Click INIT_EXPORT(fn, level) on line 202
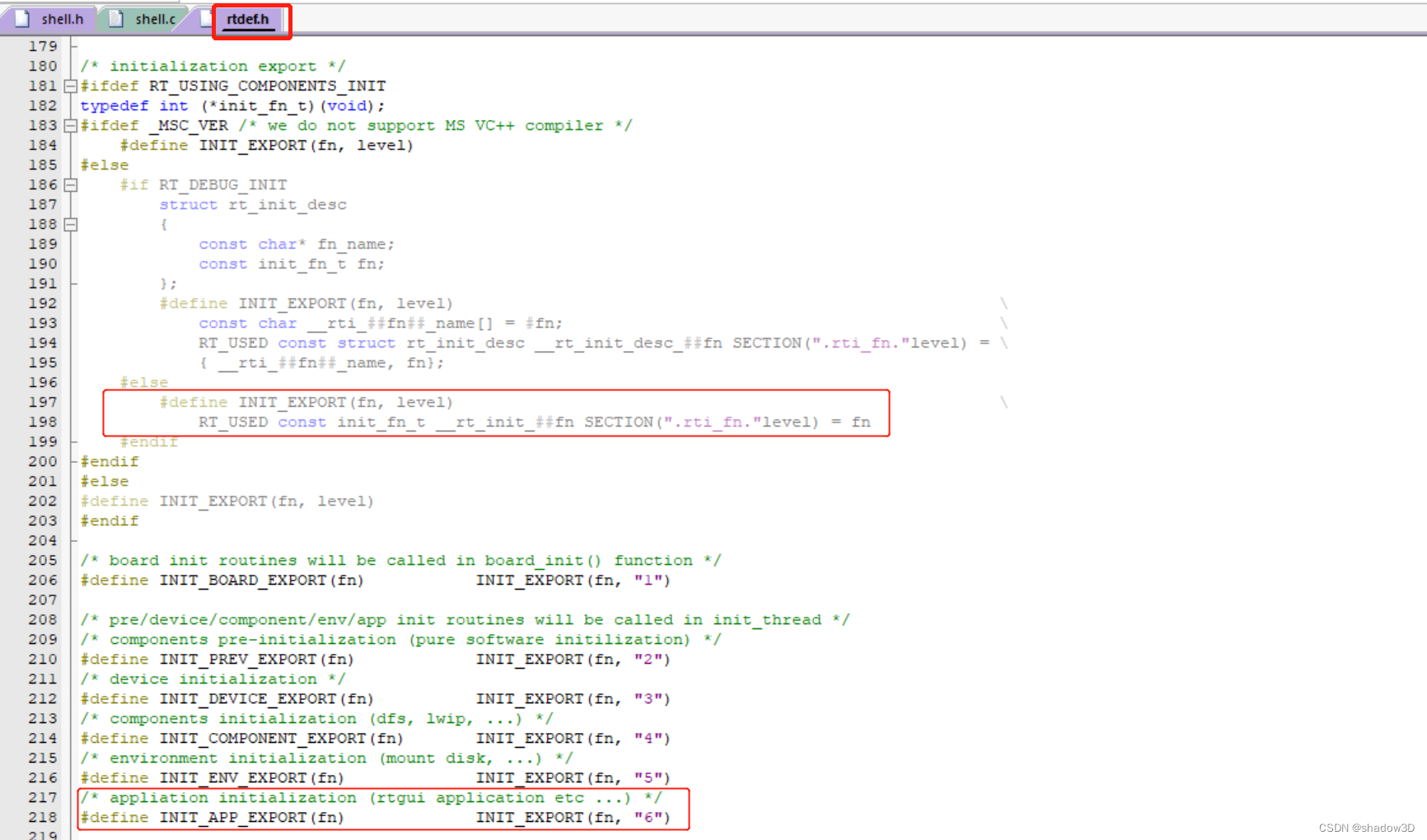Viewport: 1427px width, 840px height. click(x=266, y=501)
